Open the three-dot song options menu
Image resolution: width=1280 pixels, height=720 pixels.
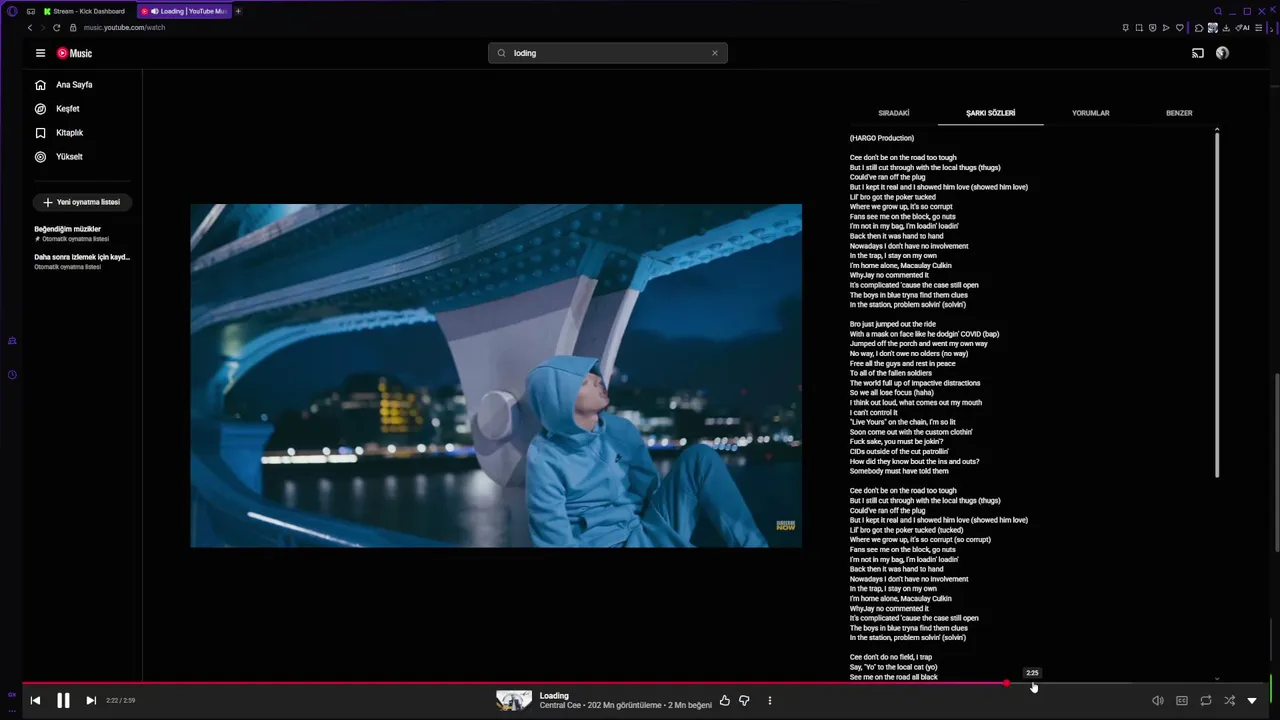(x=770, y=701)
